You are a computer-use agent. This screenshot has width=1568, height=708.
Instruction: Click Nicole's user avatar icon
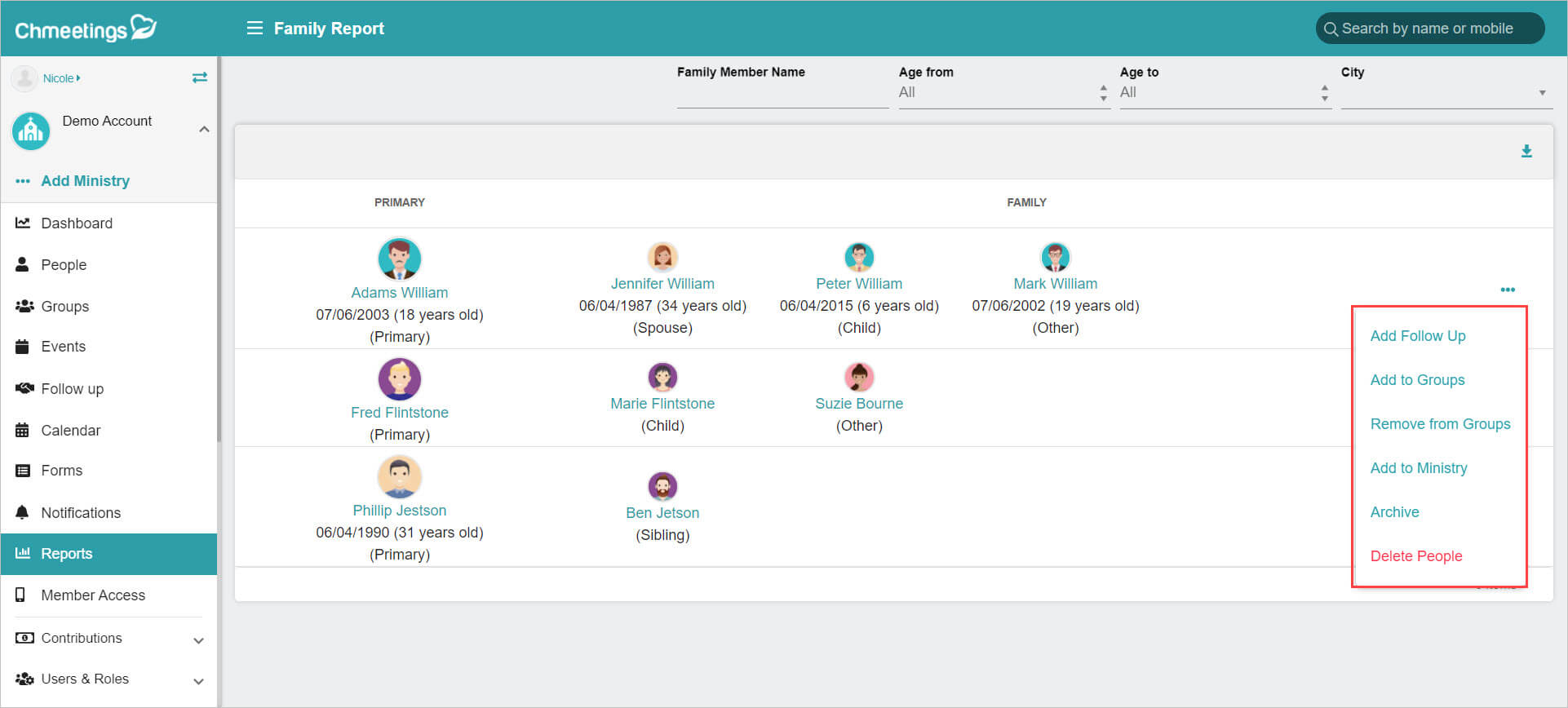(24, 78)
